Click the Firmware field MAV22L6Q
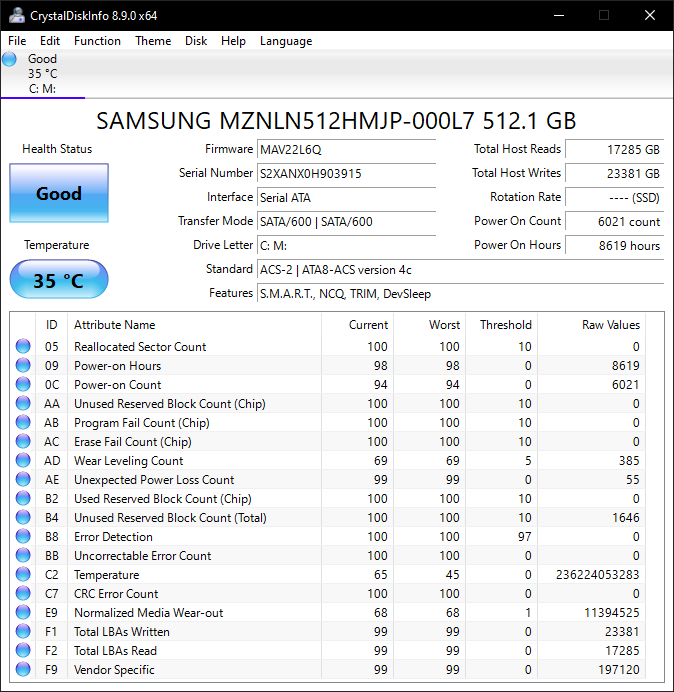This screenshot has width=674, height=692. 346,150
